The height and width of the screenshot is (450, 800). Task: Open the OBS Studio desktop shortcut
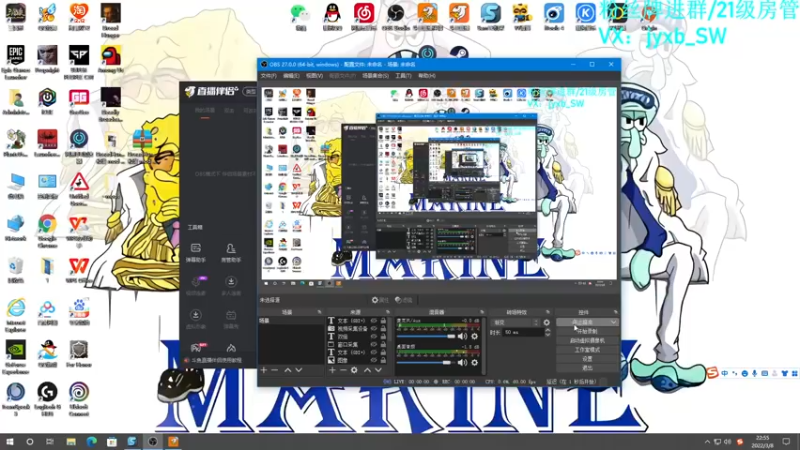tap(395, 17)
